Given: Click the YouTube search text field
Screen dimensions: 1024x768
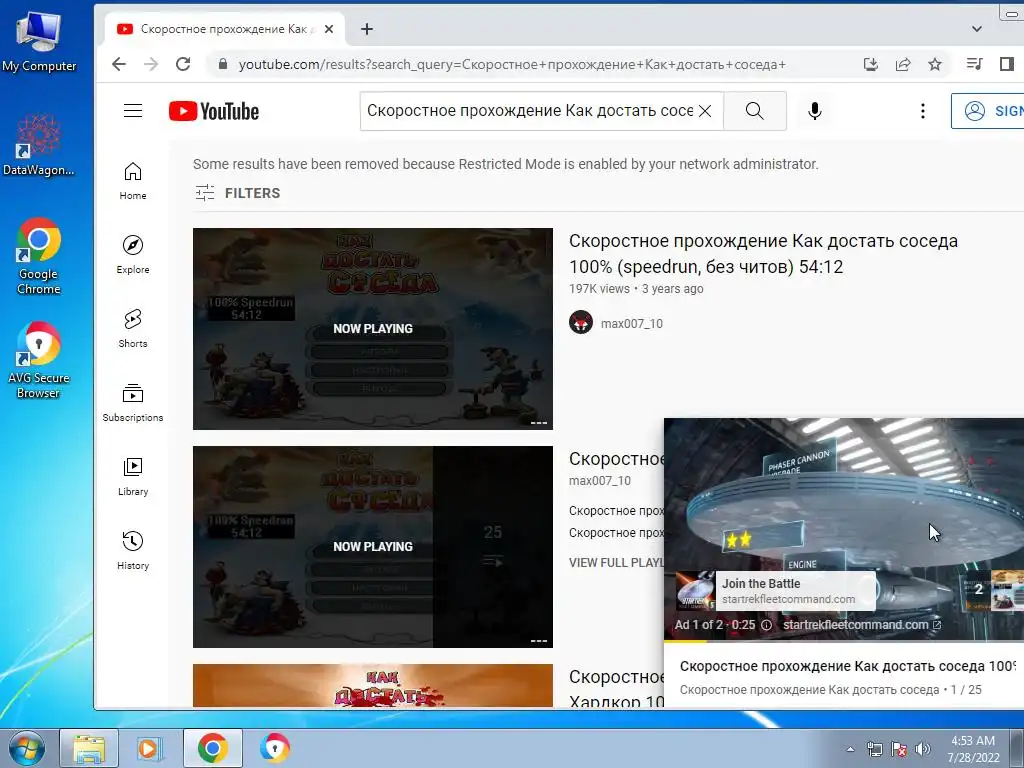Looking at the screenshot, I should [x=529, y=111].
